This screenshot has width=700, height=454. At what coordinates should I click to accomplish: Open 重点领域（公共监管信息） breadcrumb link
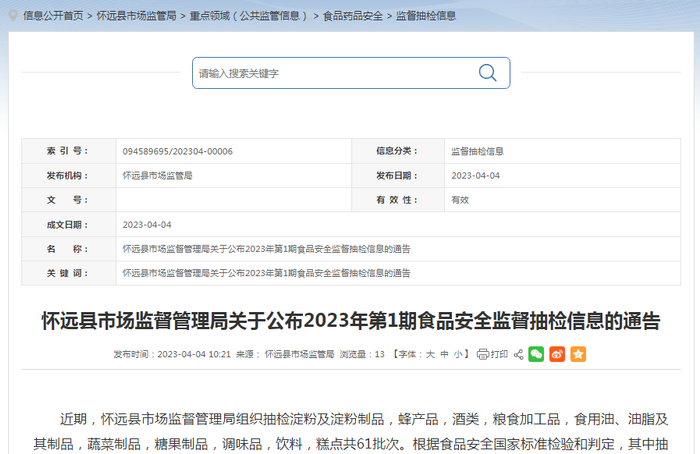249,16
